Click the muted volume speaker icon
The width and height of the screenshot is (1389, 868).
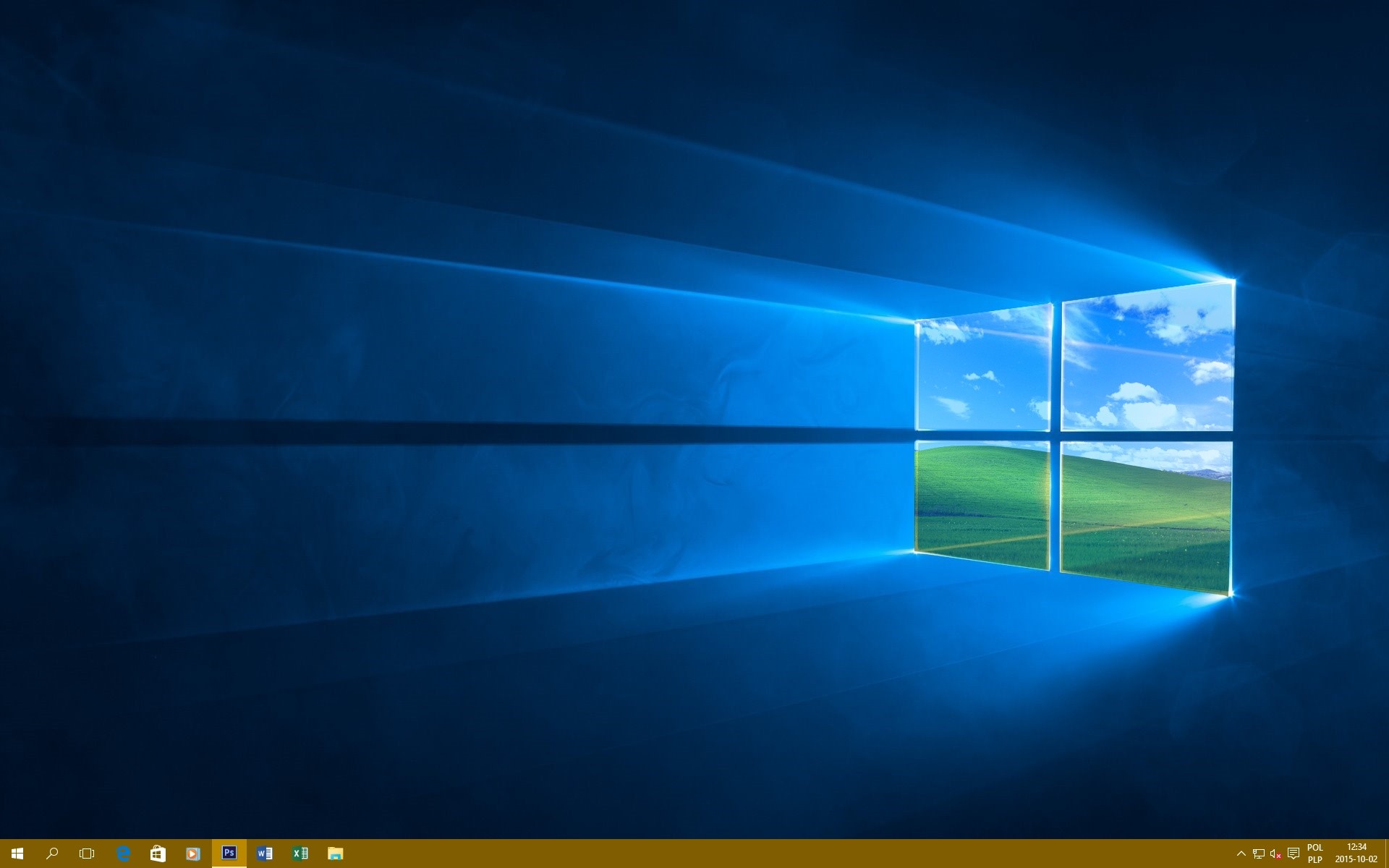click(x=1275, y=854)
